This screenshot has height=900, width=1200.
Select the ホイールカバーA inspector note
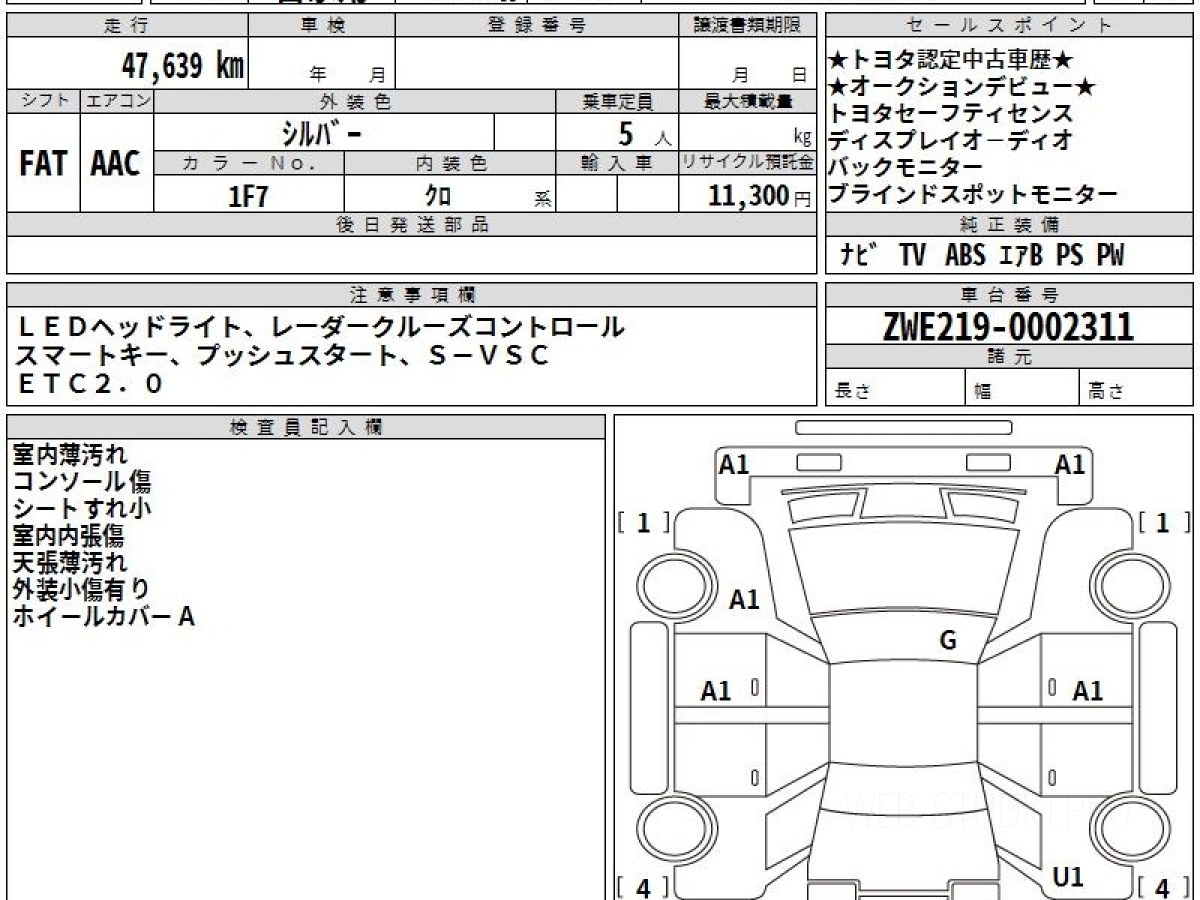tap(104, 617)
